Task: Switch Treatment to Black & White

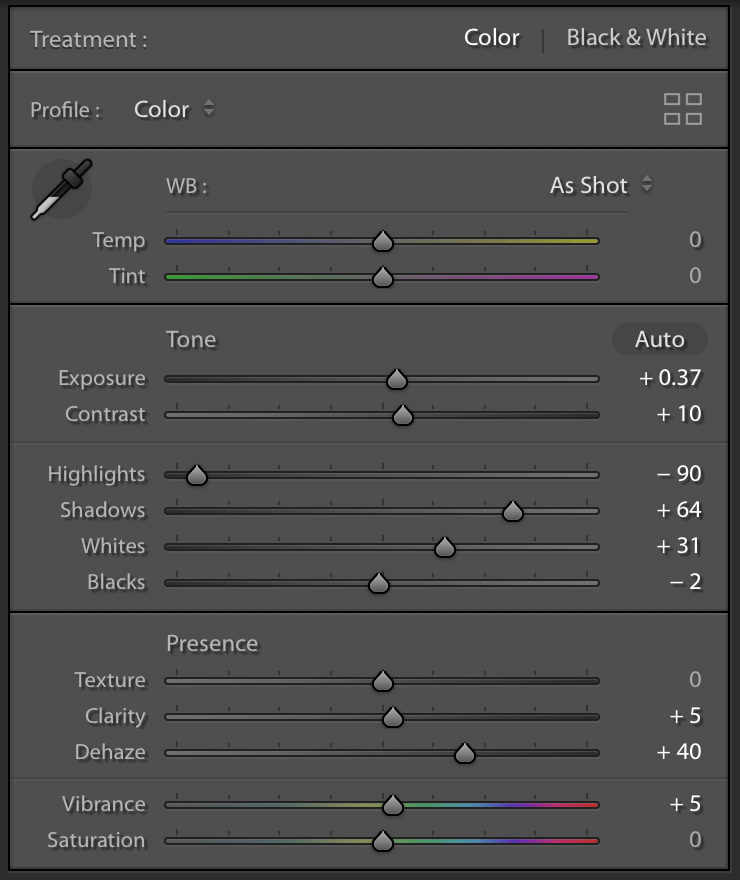Action: point(637,38)
